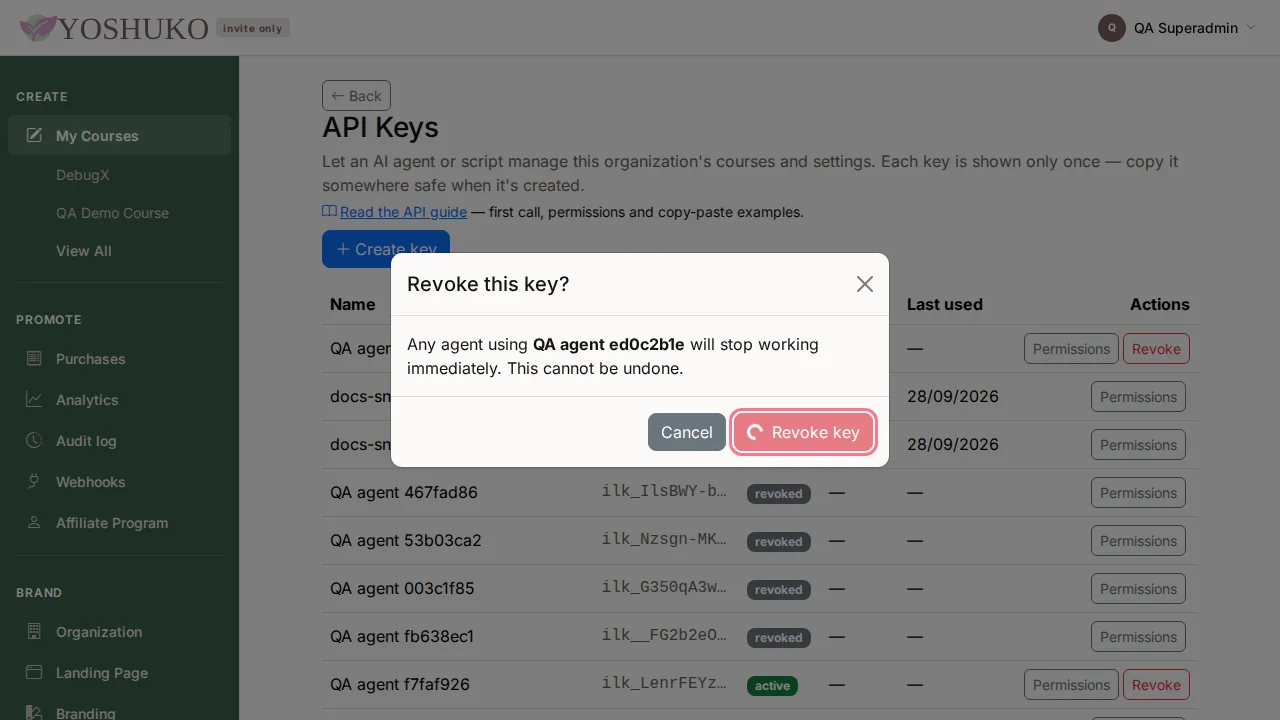Click key prefix ilk__FG2b2eO…
This screenshot has width=1280, height=720.
click(665, 635)
